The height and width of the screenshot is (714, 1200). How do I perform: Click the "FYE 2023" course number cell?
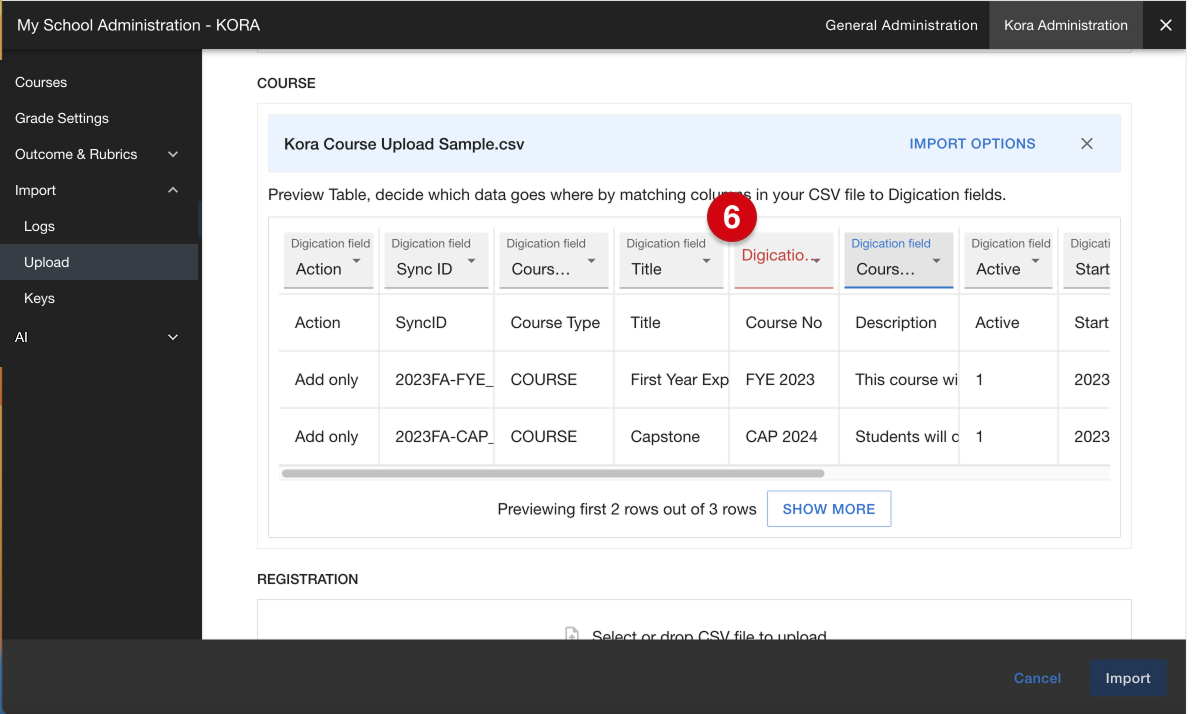point(784,380)
